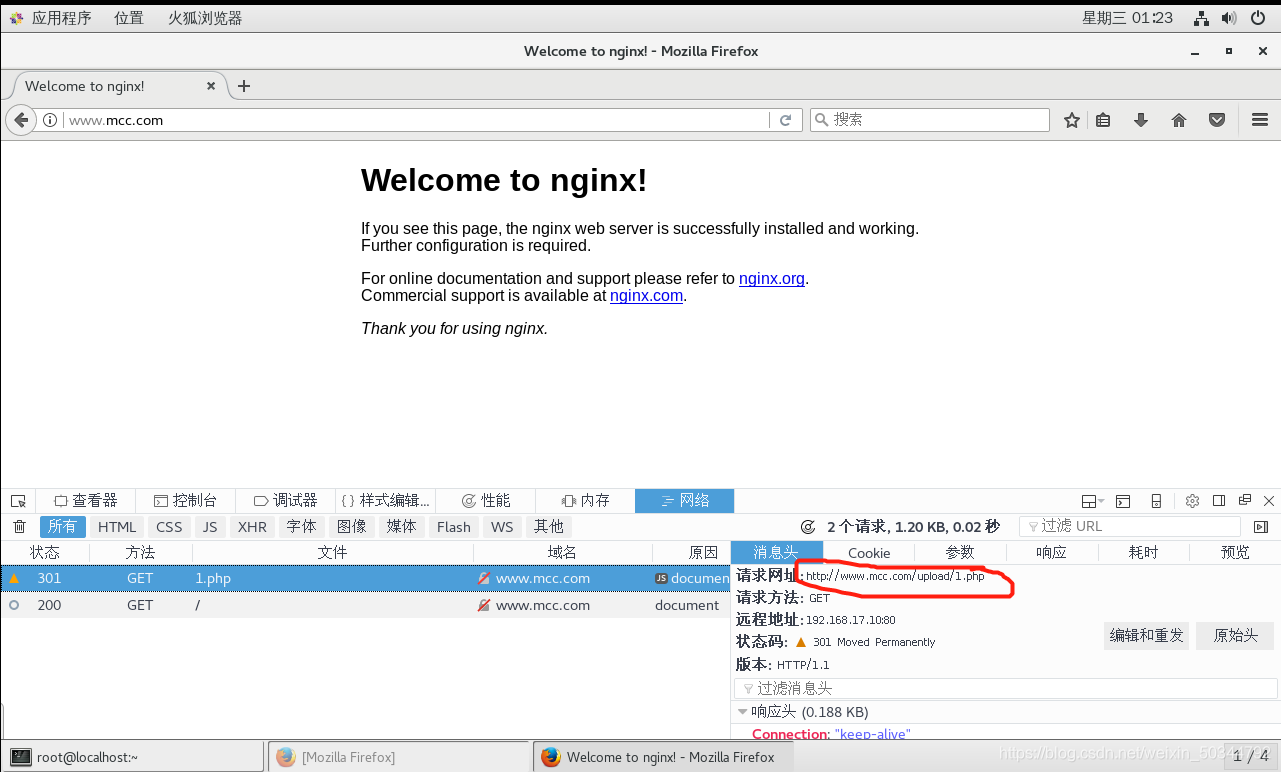Open the 响应 details tab
Screen dimensions: 1281x772
click(1051, 553)
